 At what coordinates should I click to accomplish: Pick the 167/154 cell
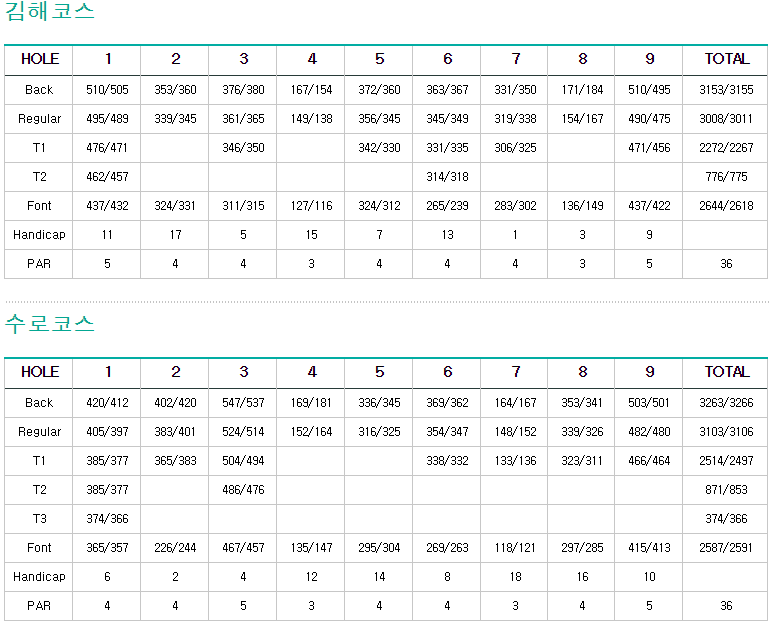pos(311,90)
